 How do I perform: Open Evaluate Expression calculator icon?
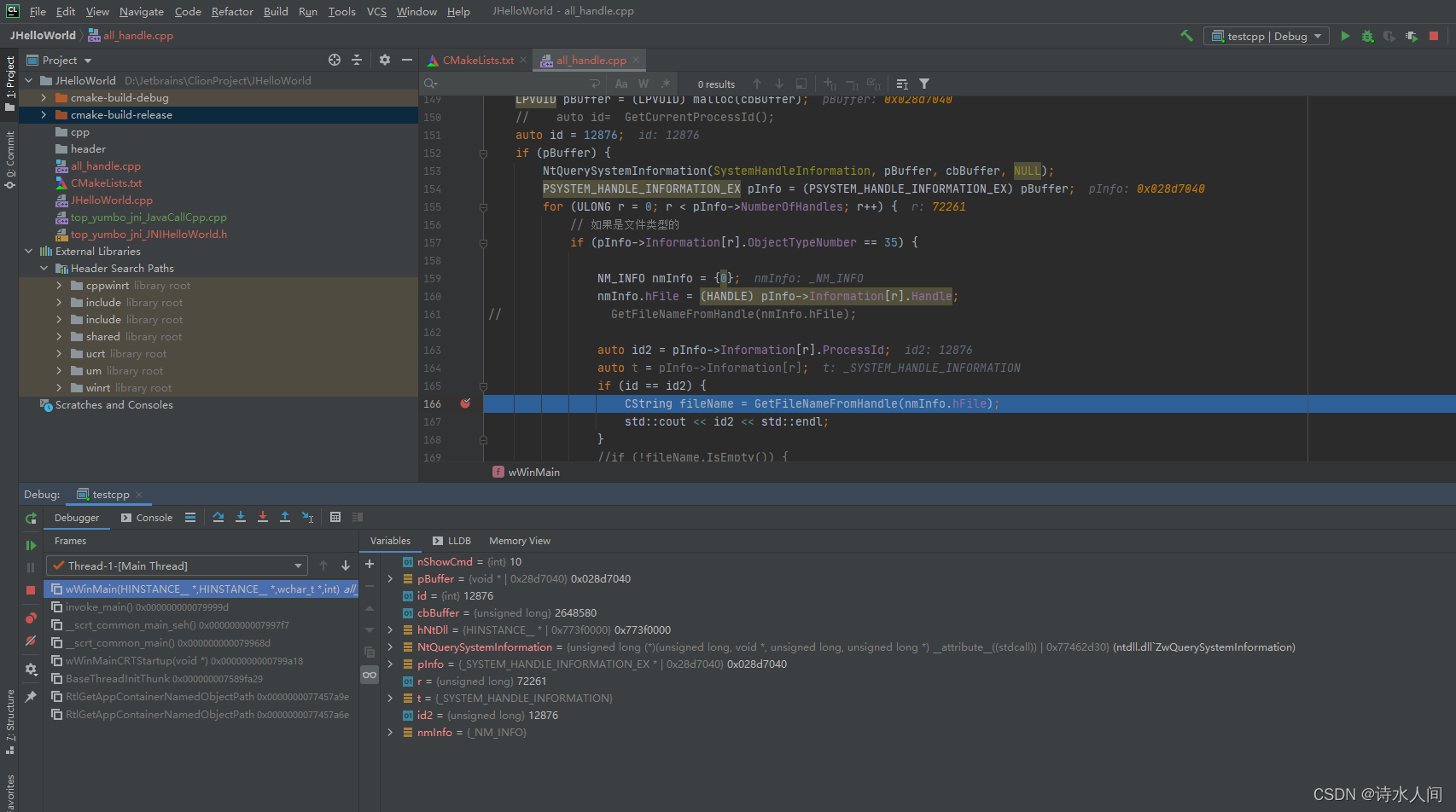(x=335, y=517)
